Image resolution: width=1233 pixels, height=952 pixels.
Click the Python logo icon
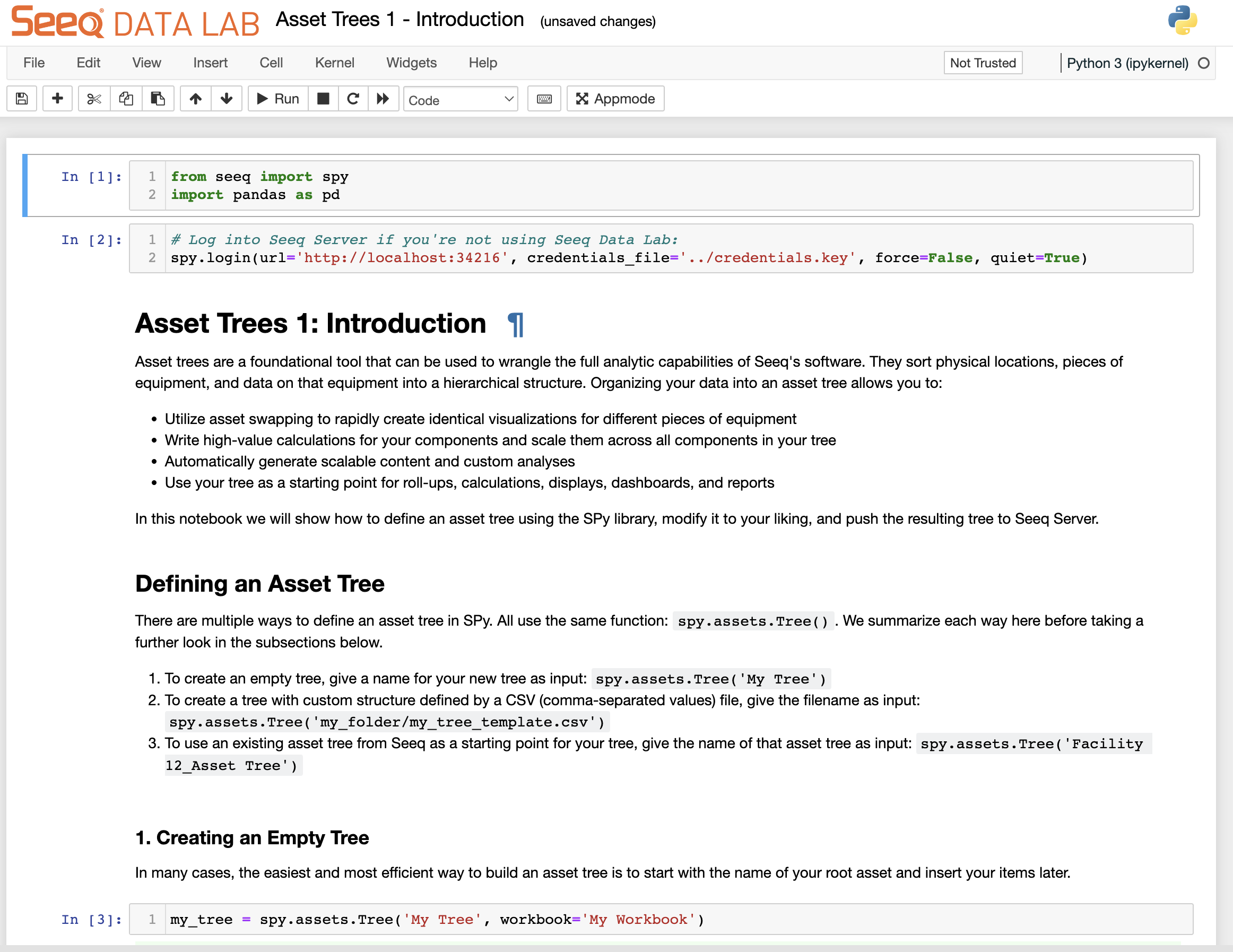(1183, 20)
